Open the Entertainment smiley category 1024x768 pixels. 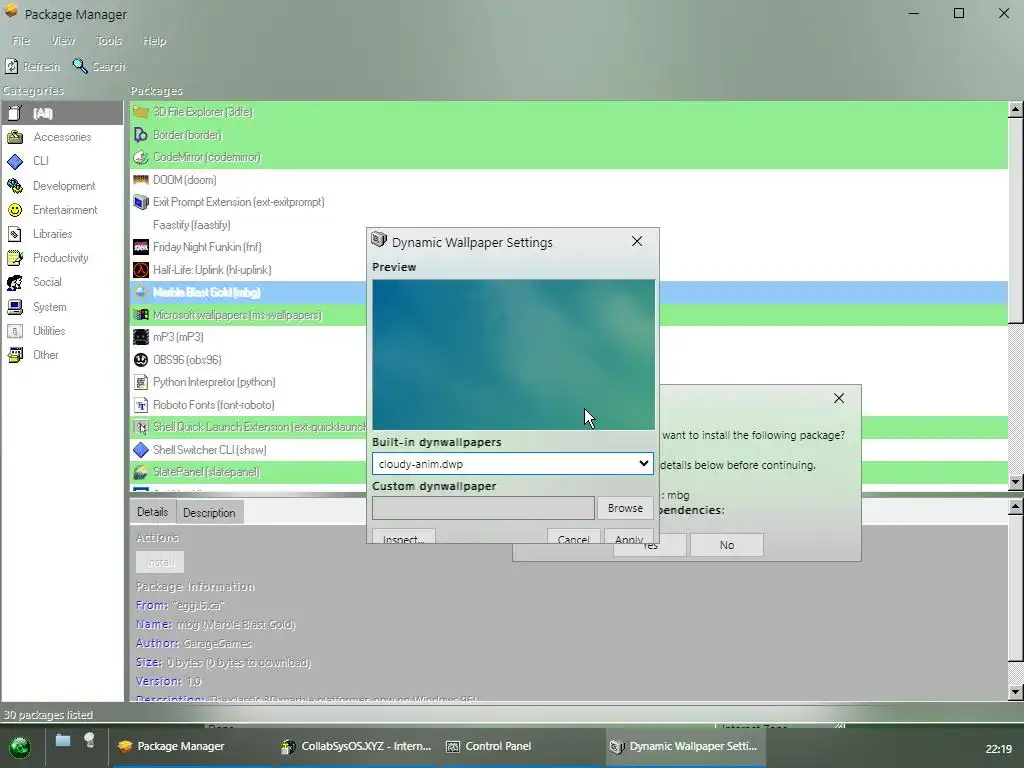[x=61, y=210]
